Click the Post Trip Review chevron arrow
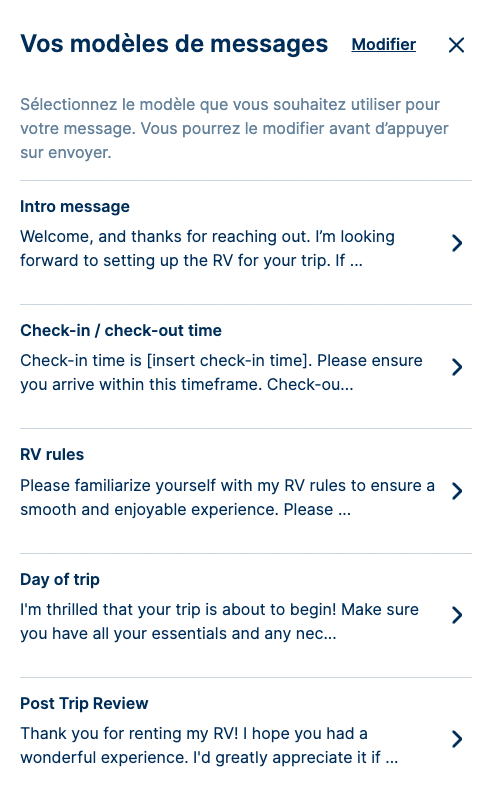The image size is (492, 803). pos(457,739)
